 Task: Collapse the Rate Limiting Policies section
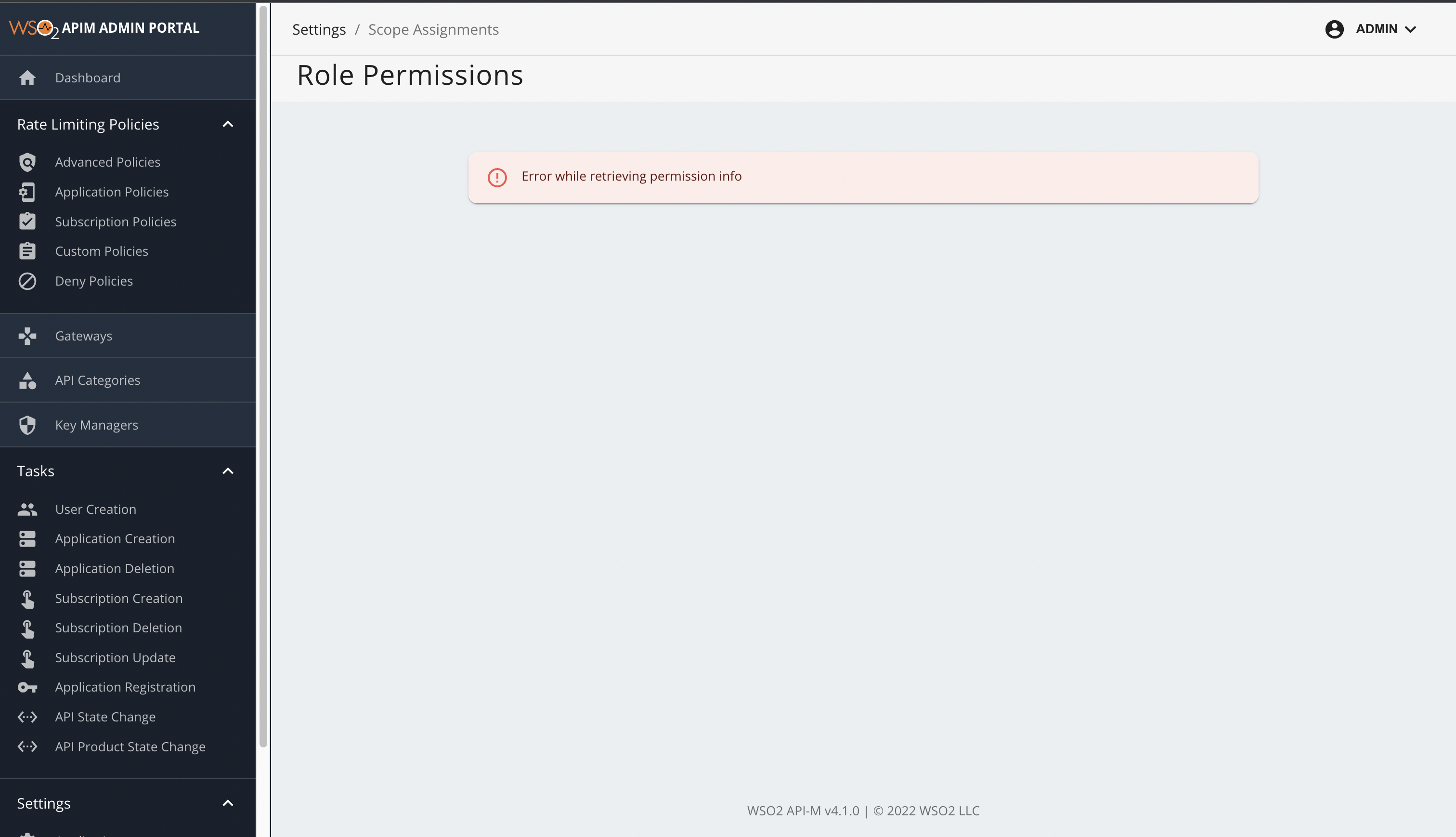pos(228,124)
